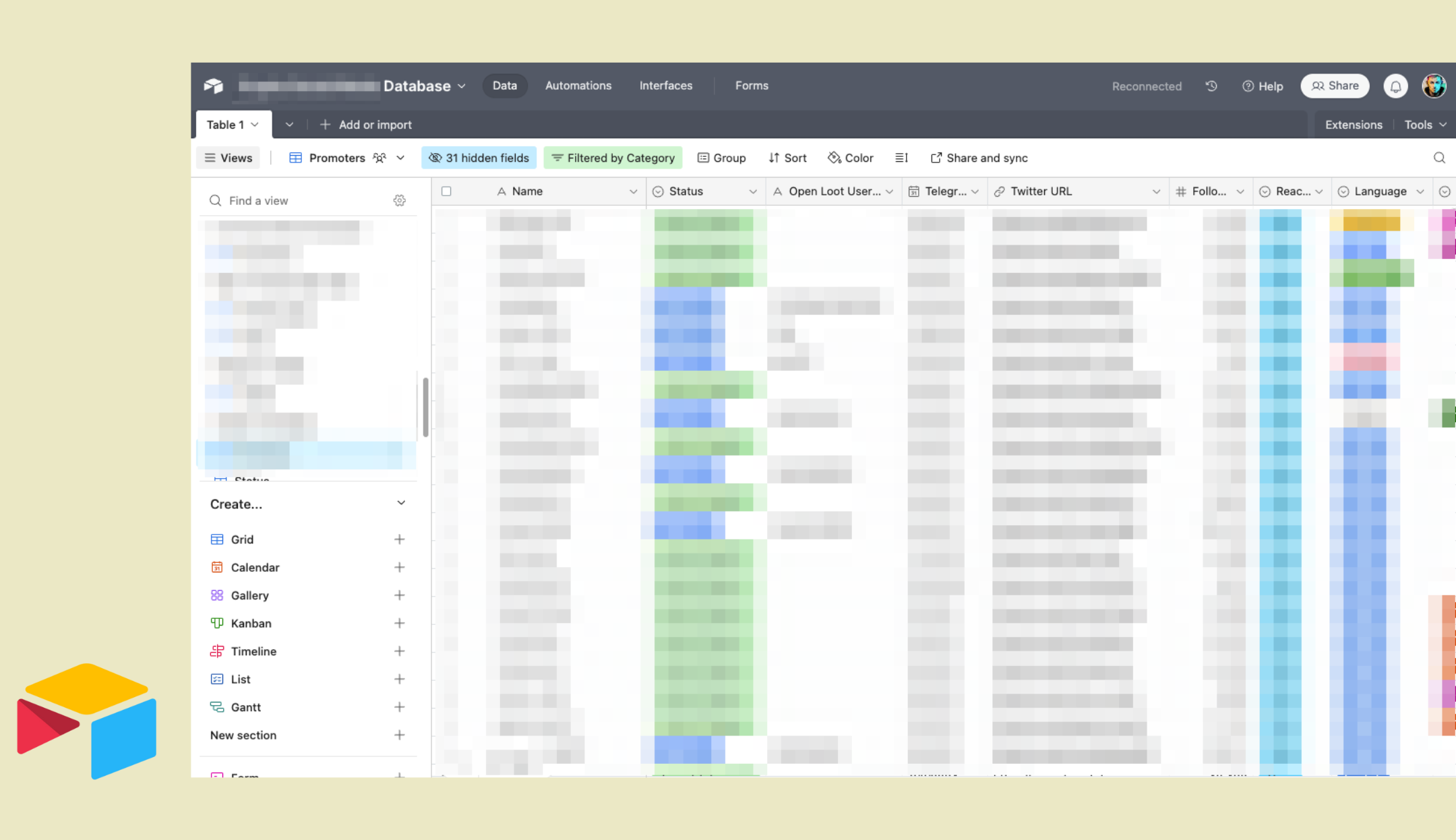Screen dimensions: 1456x840
Task: Tick the select-all rows checkbox
Action: (x=446, y=191)
